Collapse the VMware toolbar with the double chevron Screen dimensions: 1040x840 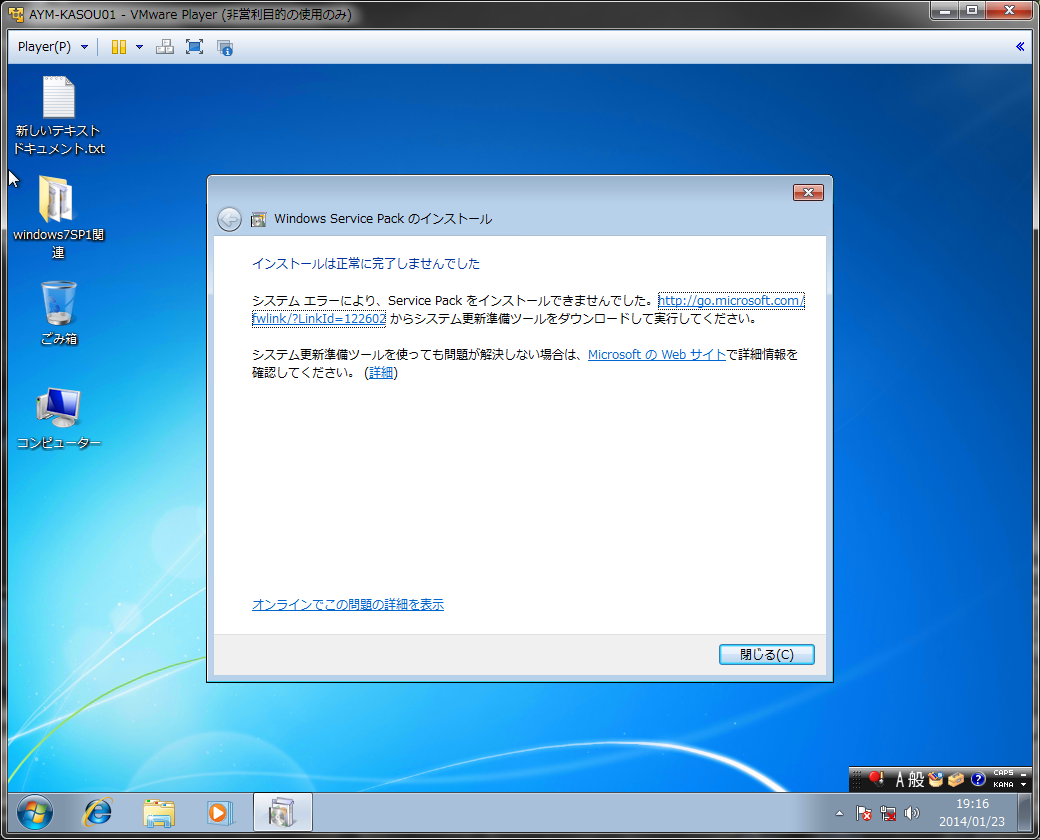pyautogui.click(x=1020, y=46)
